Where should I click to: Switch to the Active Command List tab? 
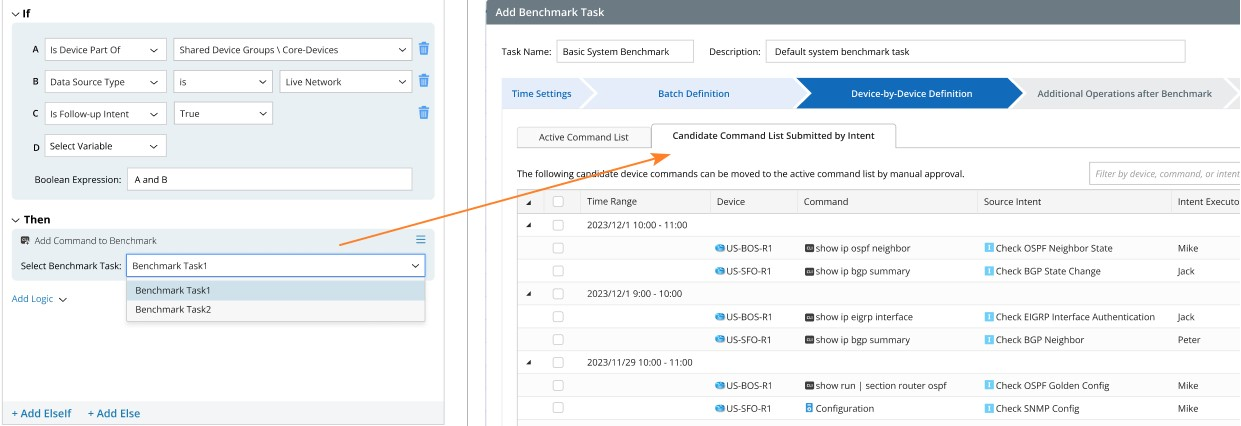[x=583, y=137]
